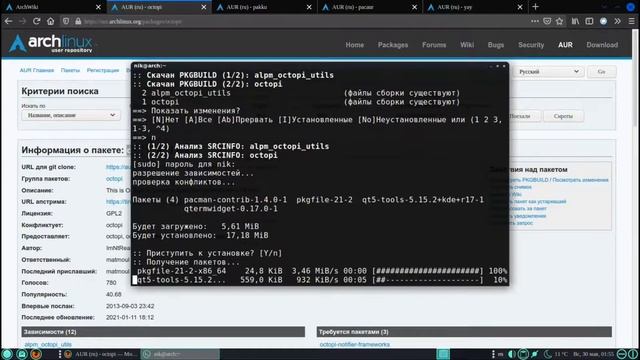The image size is (640, 360).
Task: Switch to the Firefox window in taskbar
Action: pyautogui.click(x=100, y=354)
